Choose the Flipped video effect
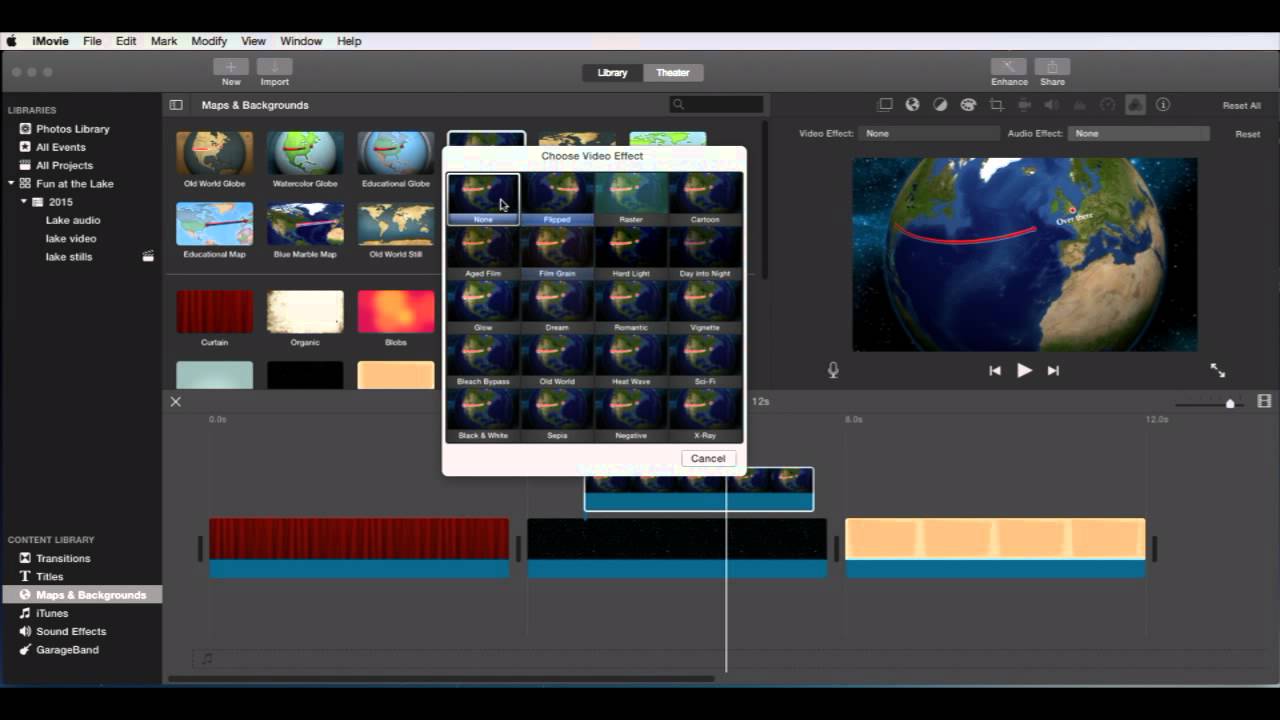Viewport: 1280px width, 720px height. click(557, 198)
